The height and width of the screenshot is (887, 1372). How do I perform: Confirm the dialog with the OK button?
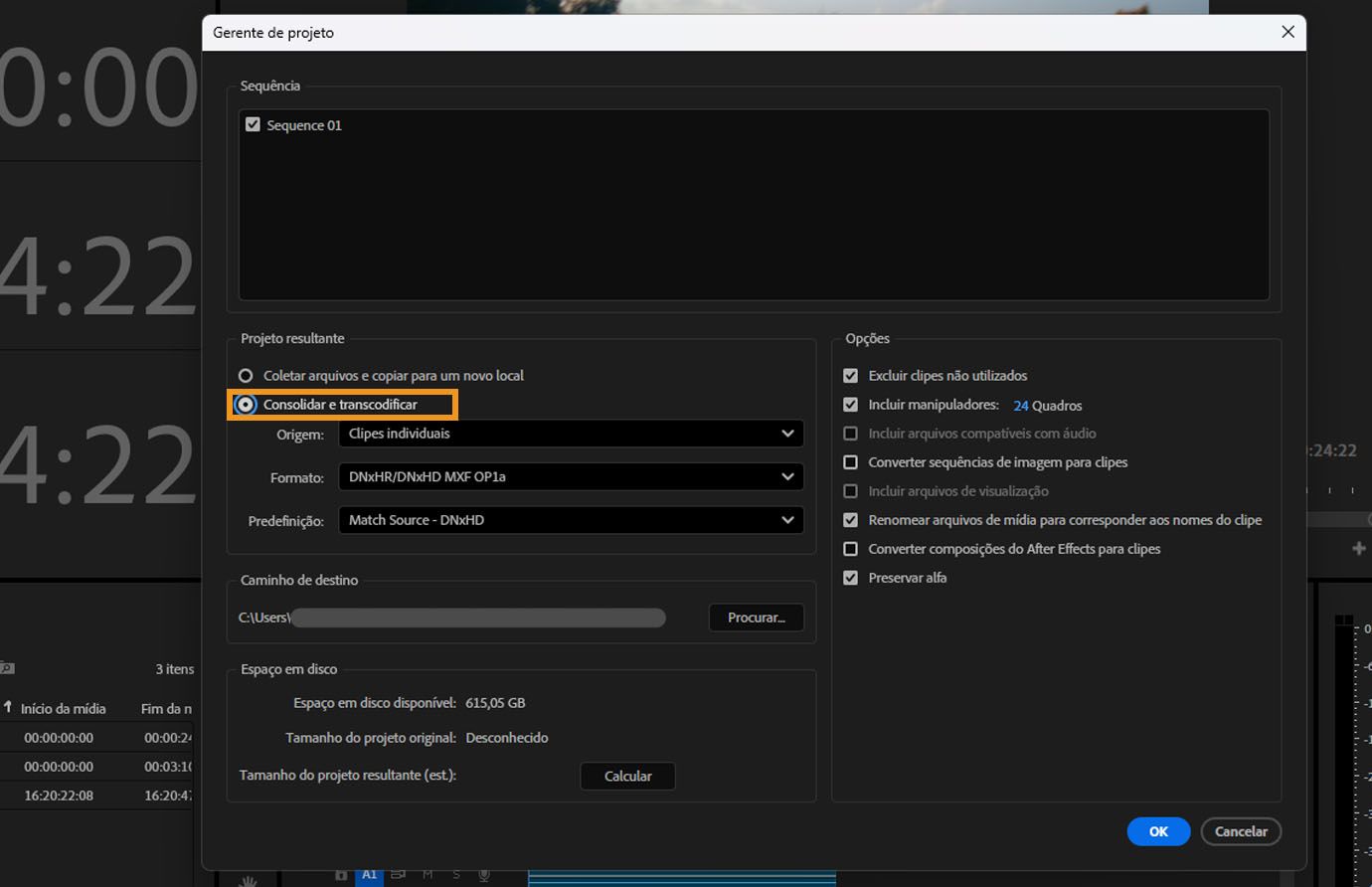pos(1158,831)
